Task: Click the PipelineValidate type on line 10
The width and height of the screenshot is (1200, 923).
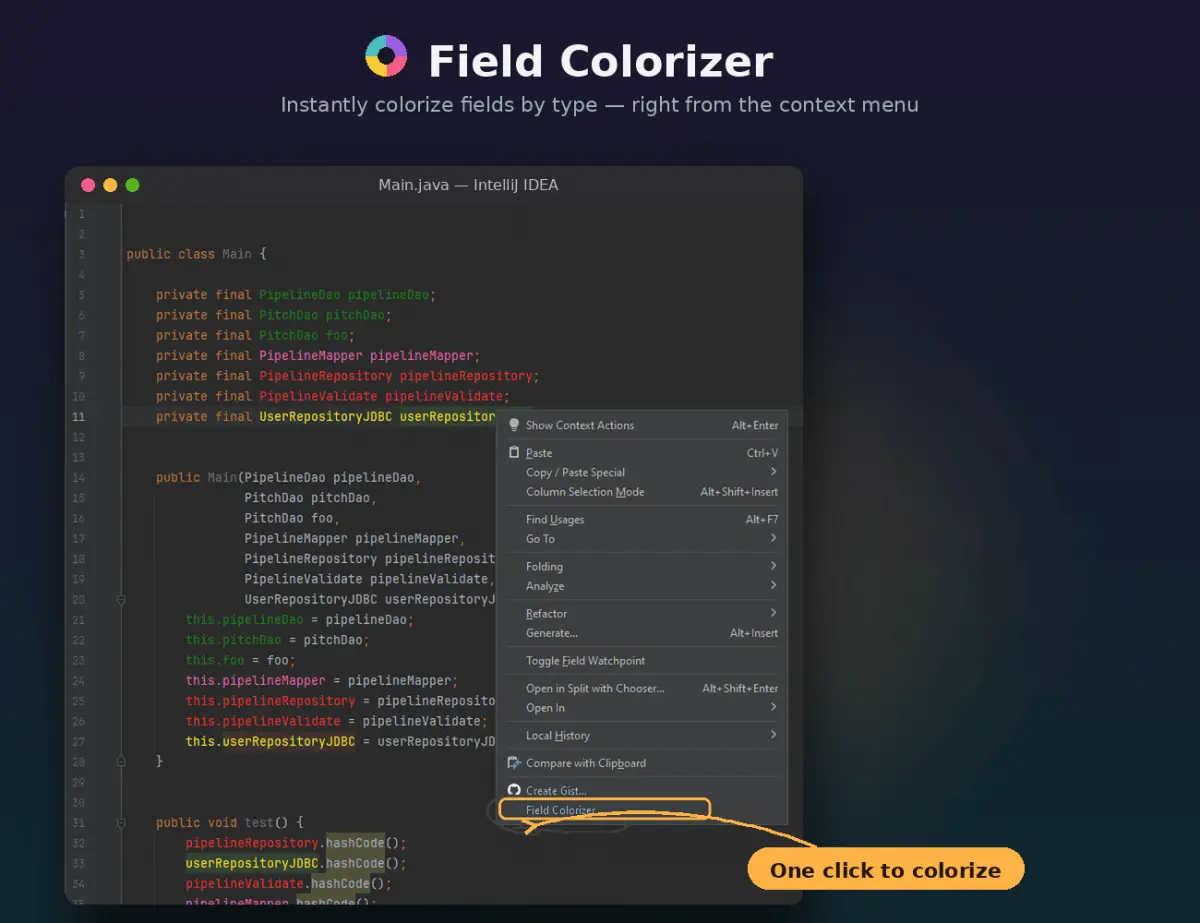Action: 318,396
